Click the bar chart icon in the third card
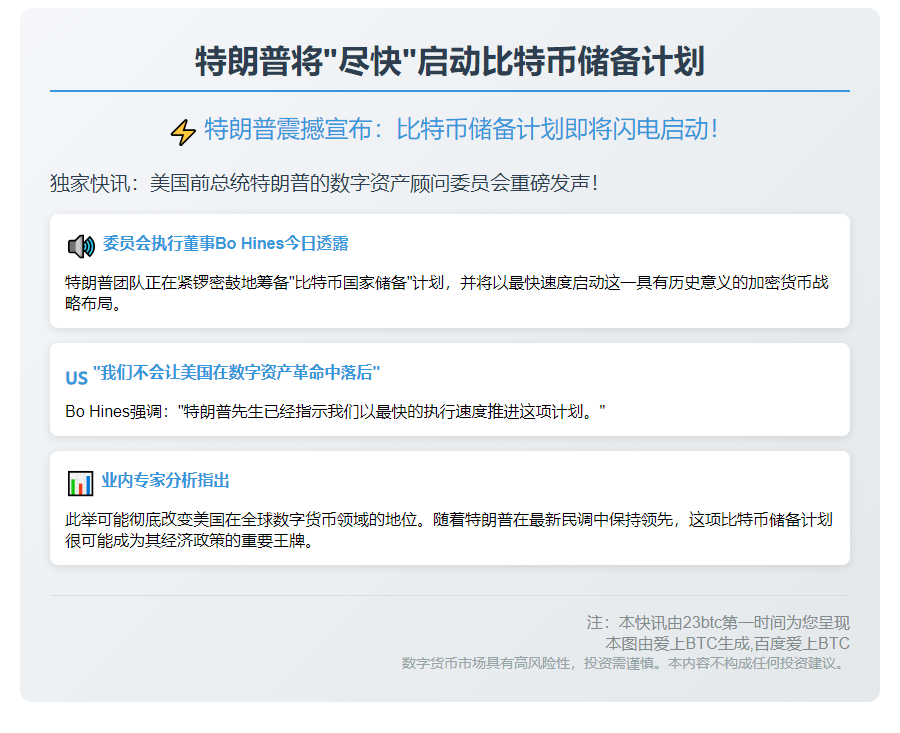Viewport: 900px width, 733px height. click(x=80, y=483)
